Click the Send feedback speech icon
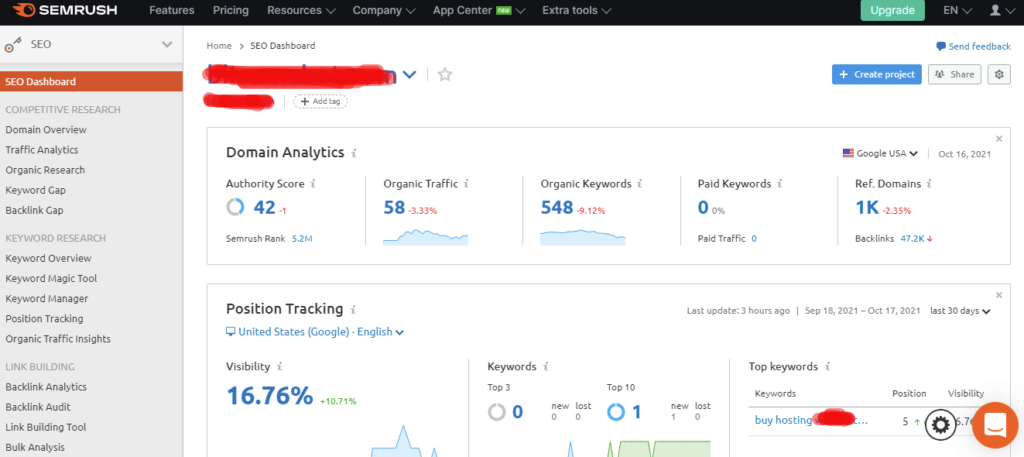The image size is (1024, 457). pyautogui.click(x=941, y=46)
